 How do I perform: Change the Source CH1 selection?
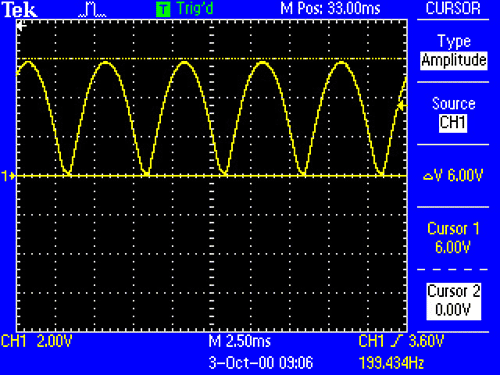tap(453, 123)
